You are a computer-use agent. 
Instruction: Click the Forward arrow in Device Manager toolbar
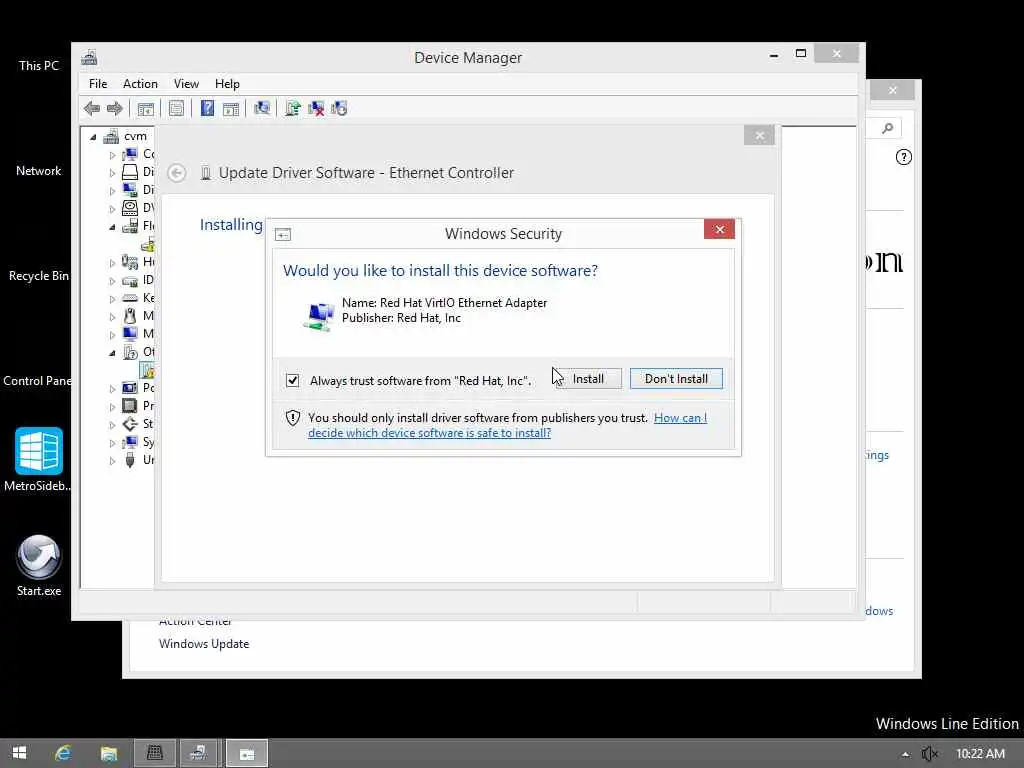click(115, 108)
